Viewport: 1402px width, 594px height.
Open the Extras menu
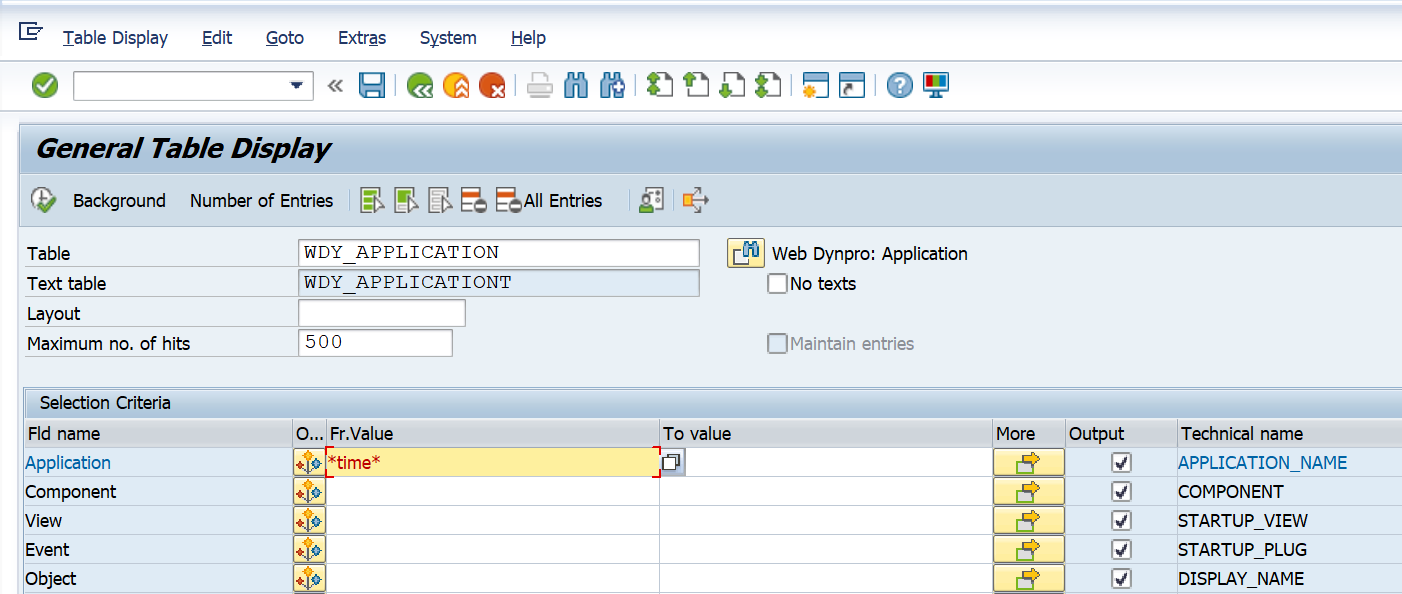(x=361, y=38)
